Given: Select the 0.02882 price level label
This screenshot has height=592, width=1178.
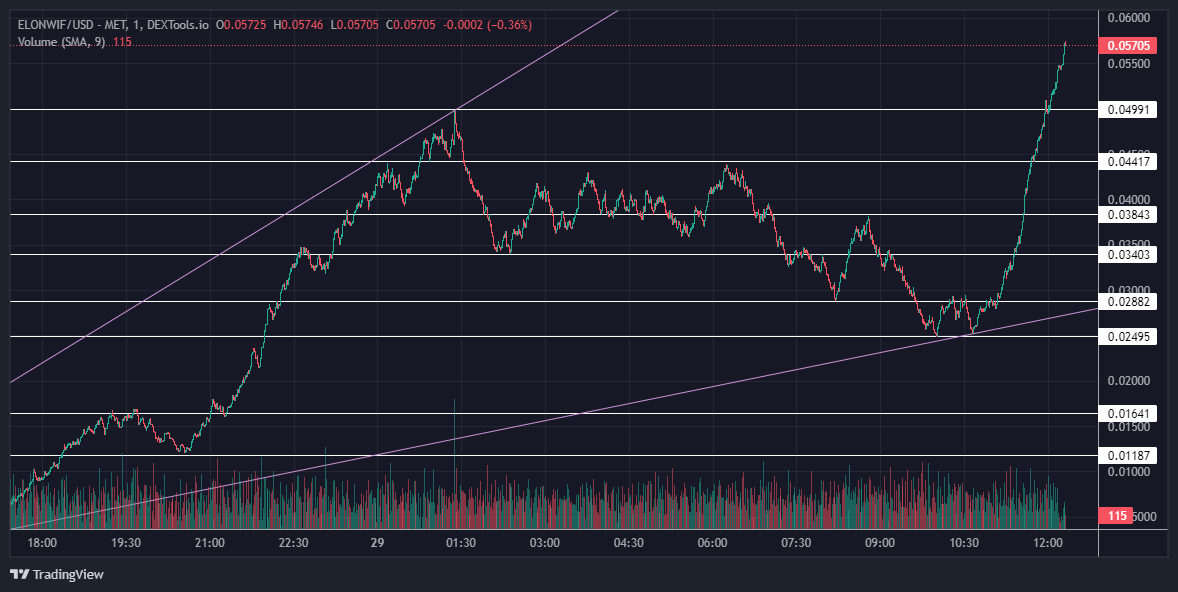Looking at the screenshot, I should pos(1127,302).
